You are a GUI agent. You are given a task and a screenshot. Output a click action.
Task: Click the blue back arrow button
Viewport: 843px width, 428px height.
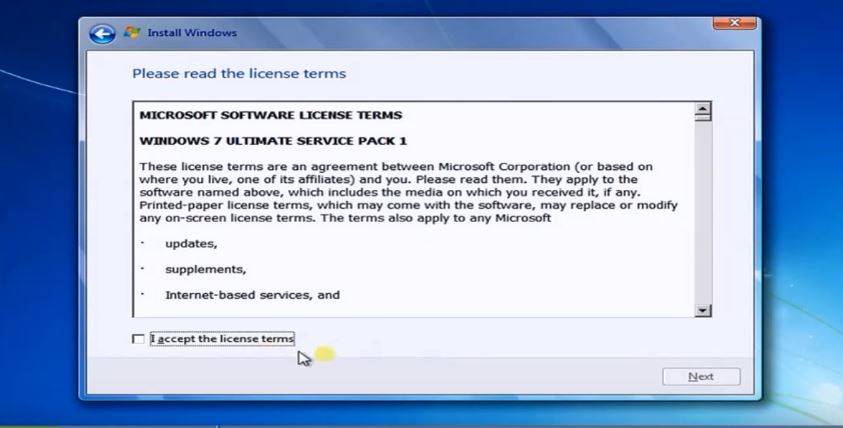[x=102, y=34]
